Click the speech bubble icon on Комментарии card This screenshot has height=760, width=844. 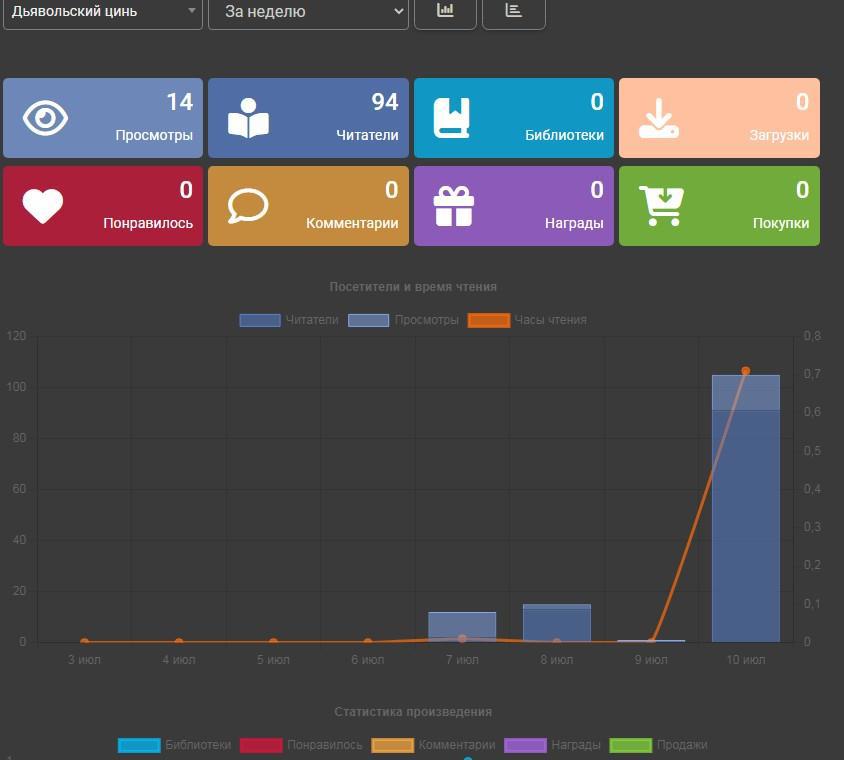(x=248, y=206)
